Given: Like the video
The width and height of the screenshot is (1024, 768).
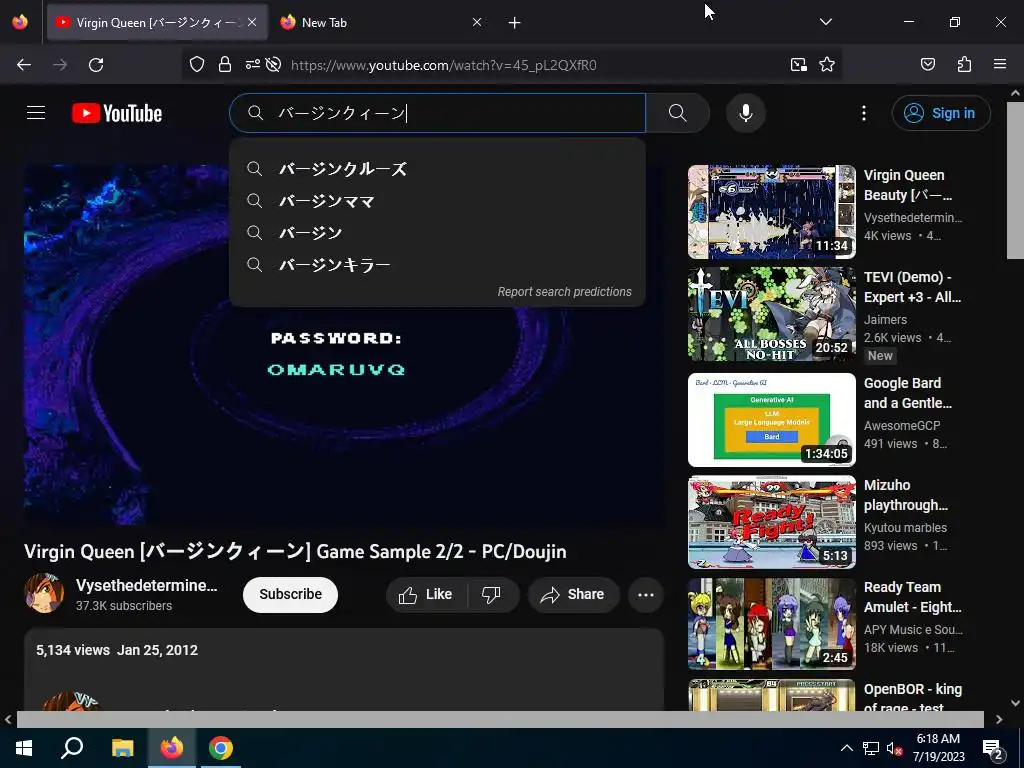Looking at the screenshot, I should pos(426,594).
